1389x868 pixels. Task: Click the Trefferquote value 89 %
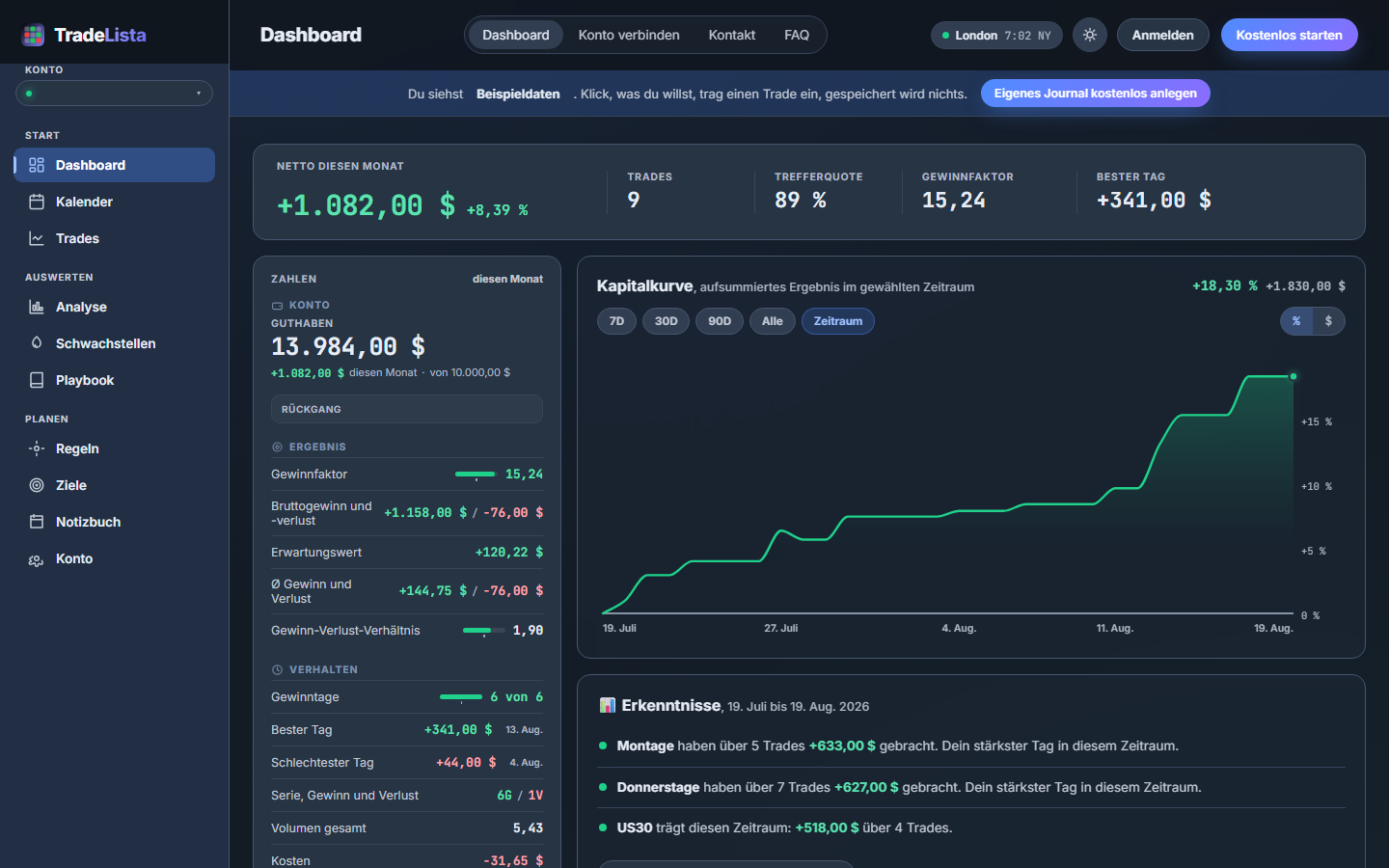[x=801, y=200]
